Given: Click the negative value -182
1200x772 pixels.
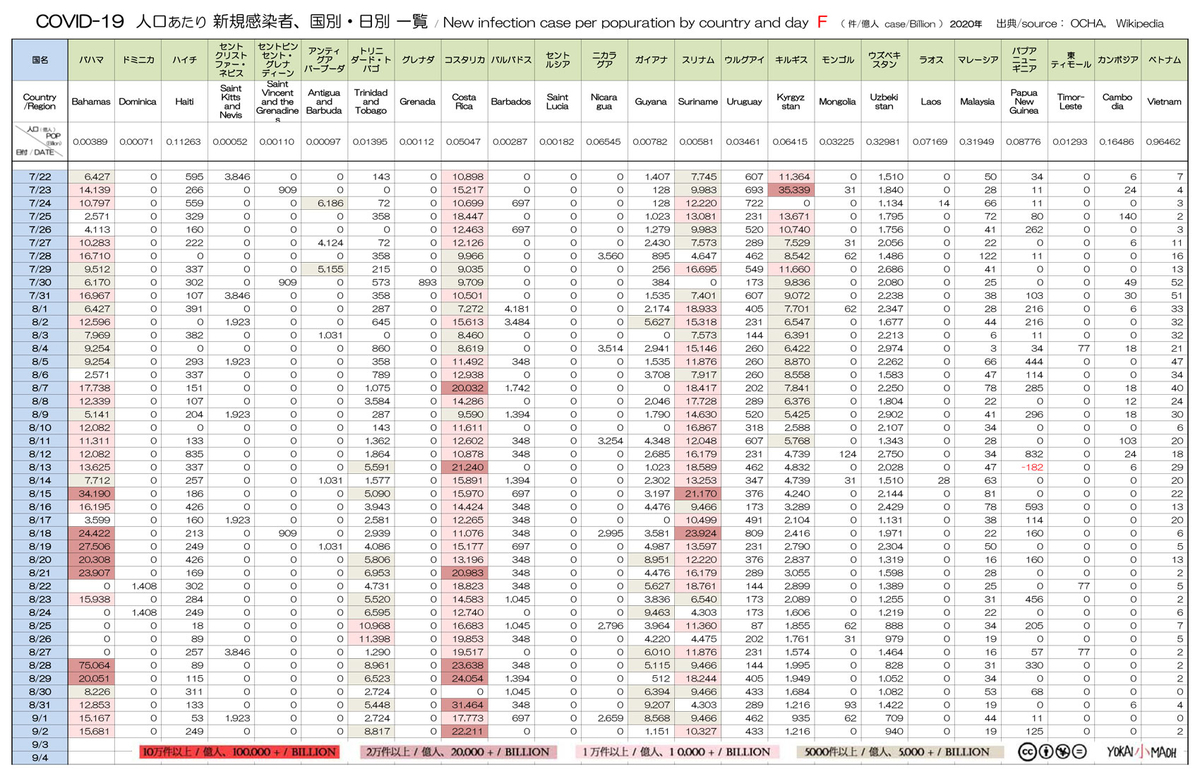Looking at the screenshot, I should pyautogui.click(x=1032, y=466).
